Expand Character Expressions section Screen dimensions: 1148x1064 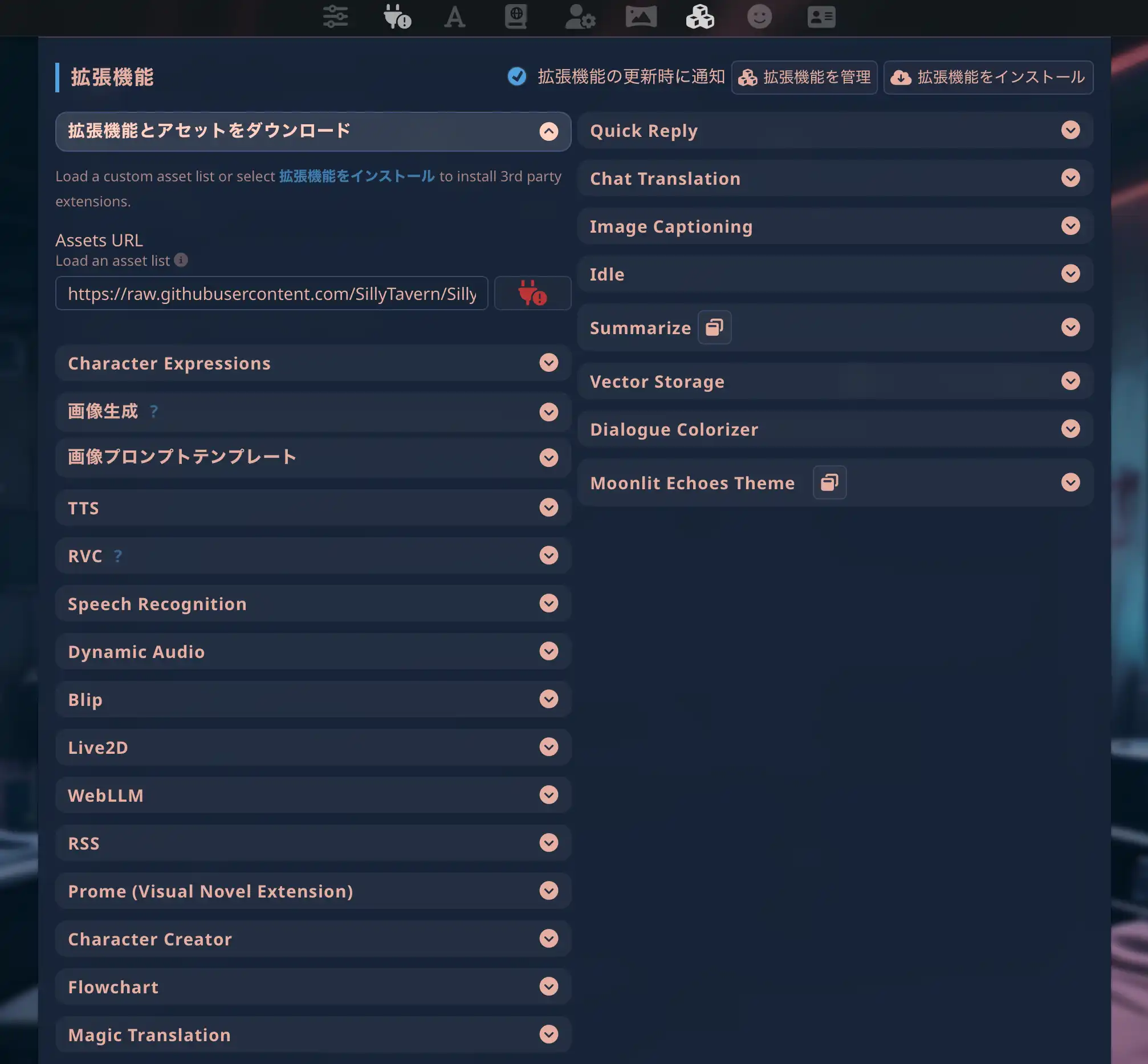click(x=548, y=363)
